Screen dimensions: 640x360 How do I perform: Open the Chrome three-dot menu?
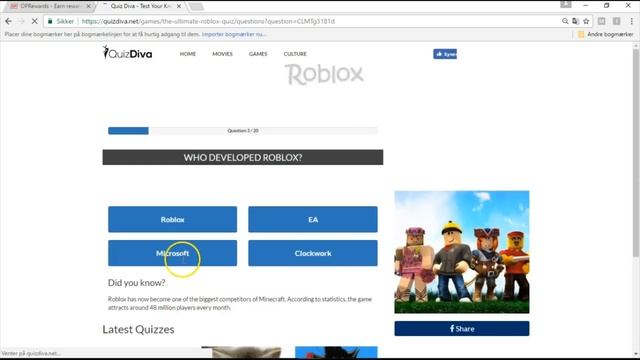point(631,21)
